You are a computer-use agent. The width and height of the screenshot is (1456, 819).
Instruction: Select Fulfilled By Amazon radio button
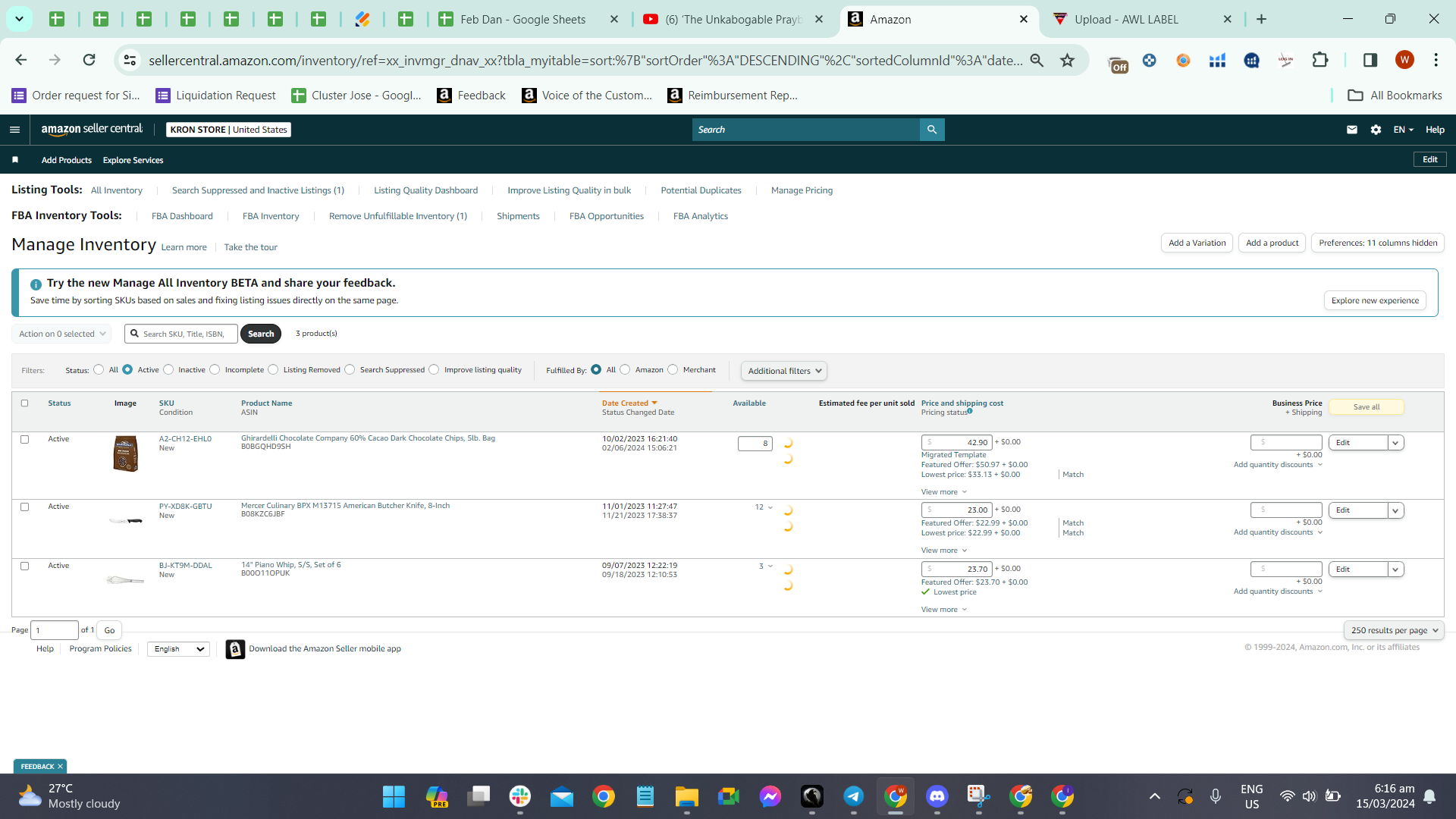click(625, 370)
